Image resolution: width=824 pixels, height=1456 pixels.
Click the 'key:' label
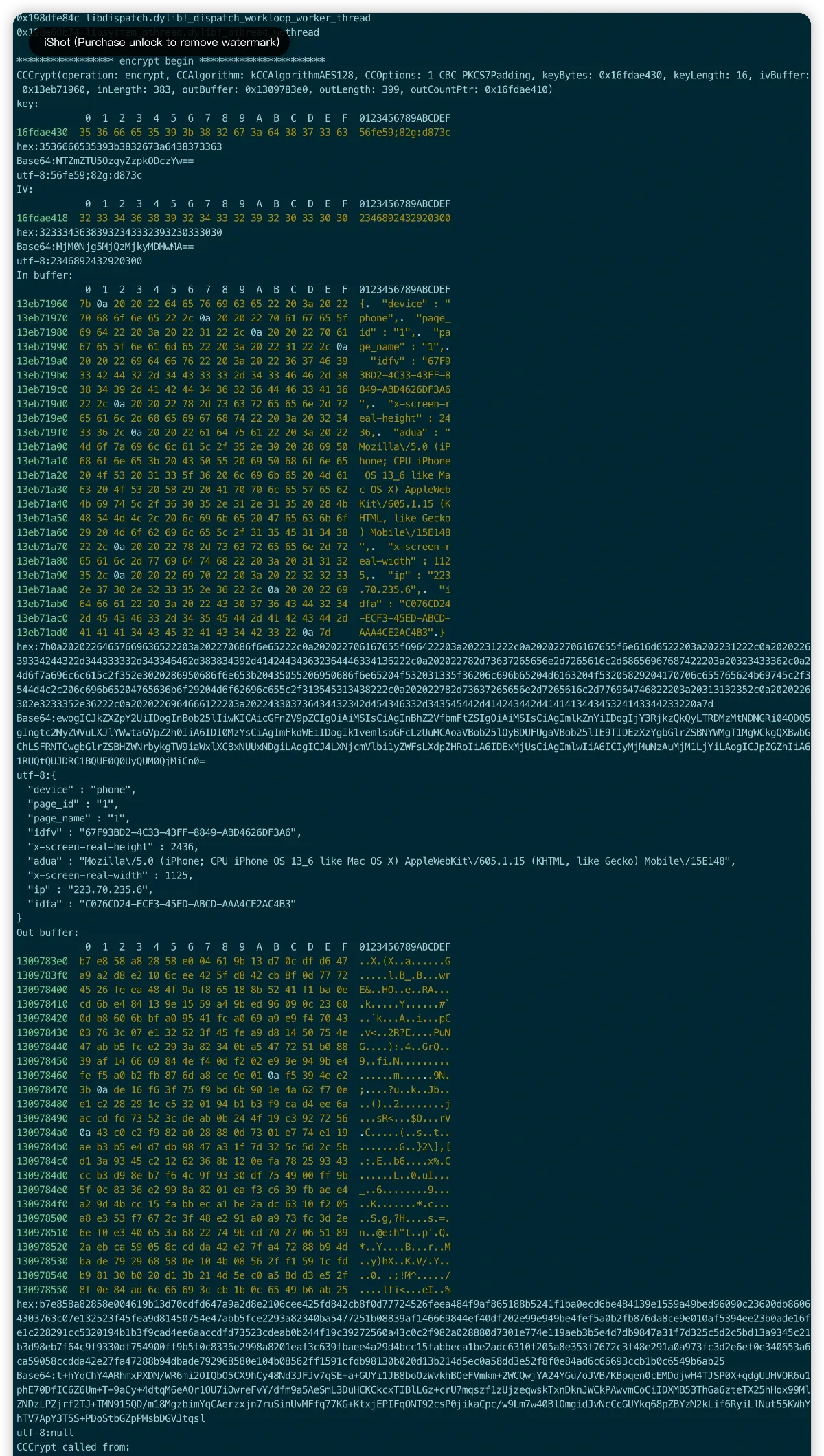point(27,104)
